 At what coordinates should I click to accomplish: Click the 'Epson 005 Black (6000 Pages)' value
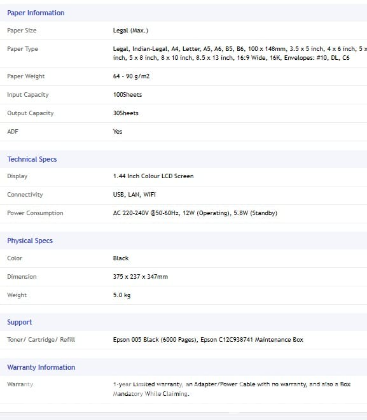[x=208, y=340]
